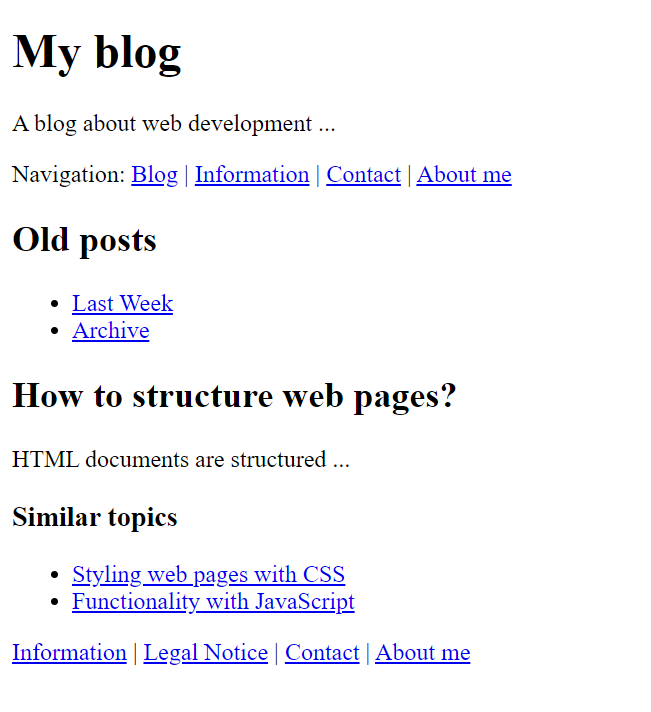Open the Last Week post link
This screenshot has width=651, height=712.
(122, 304)
